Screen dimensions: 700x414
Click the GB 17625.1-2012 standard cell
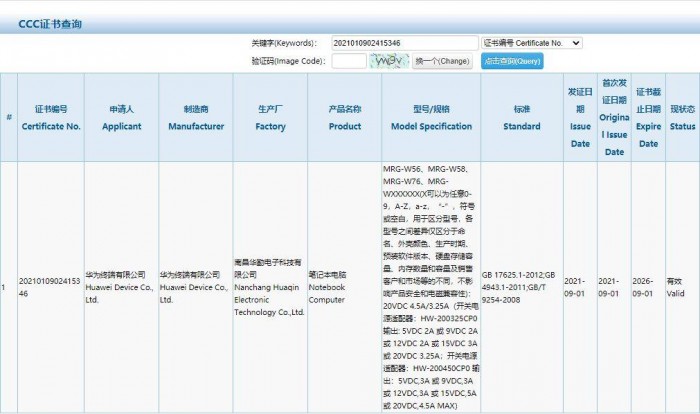522,287
